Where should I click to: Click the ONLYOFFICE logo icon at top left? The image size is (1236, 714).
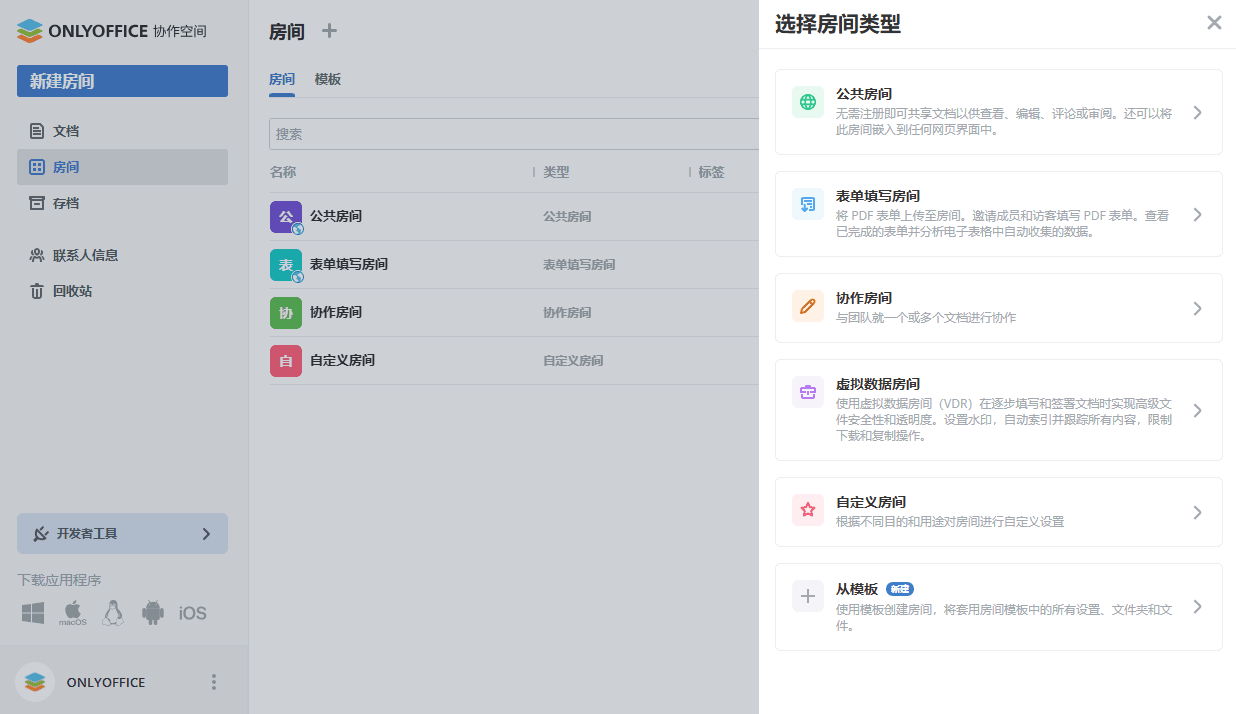click(31, 31)
